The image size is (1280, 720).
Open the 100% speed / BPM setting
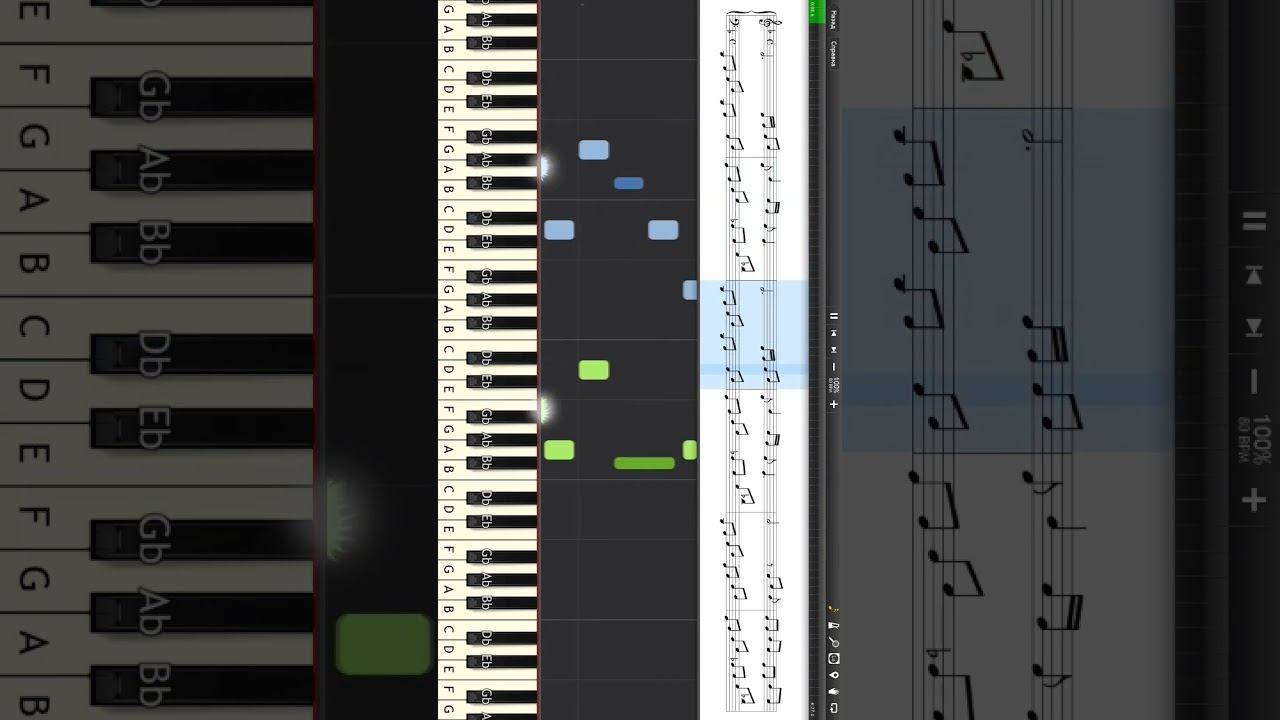coord(834,385)
